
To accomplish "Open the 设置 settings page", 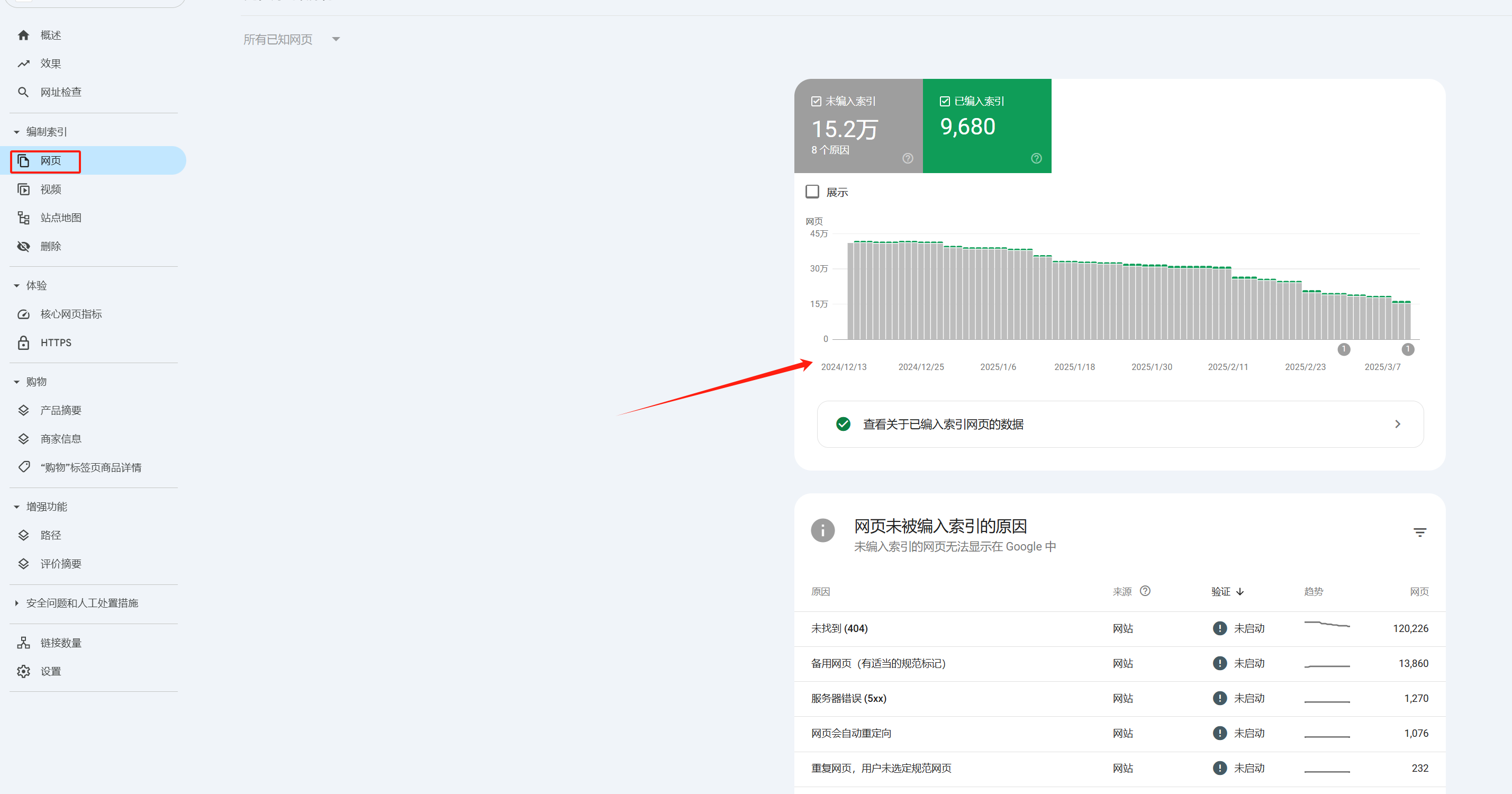I will pos(50,671).
